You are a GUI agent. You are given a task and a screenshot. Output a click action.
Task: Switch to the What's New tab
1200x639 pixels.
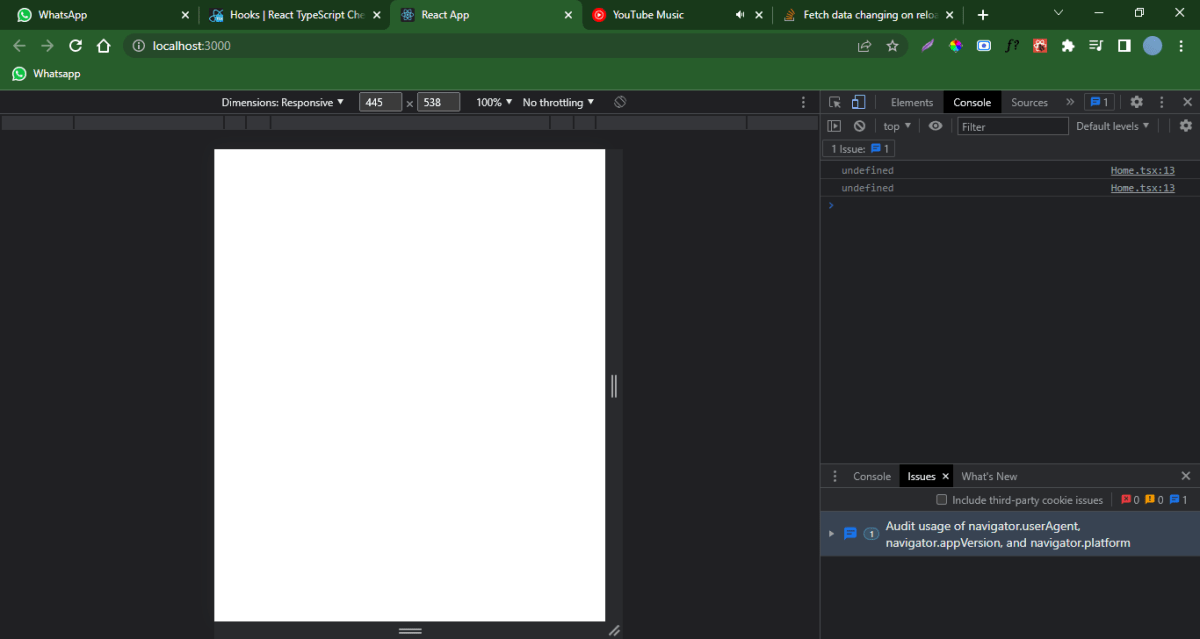tap(989, 475)
